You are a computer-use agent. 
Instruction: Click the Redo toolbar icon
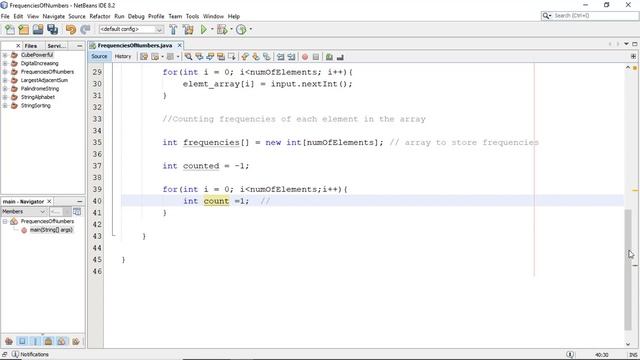(x=85, y=29)
